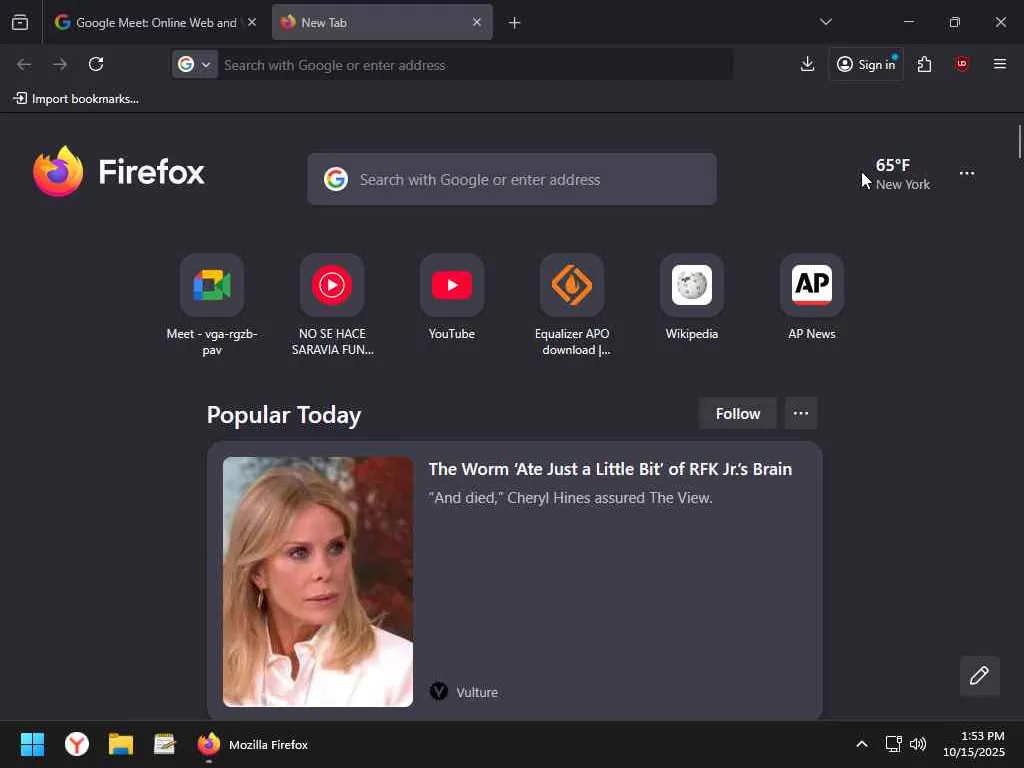Open a new tab with plus button
This screenshot has width=1024, height=768.
pyautogui.click(x=515, y=23)
